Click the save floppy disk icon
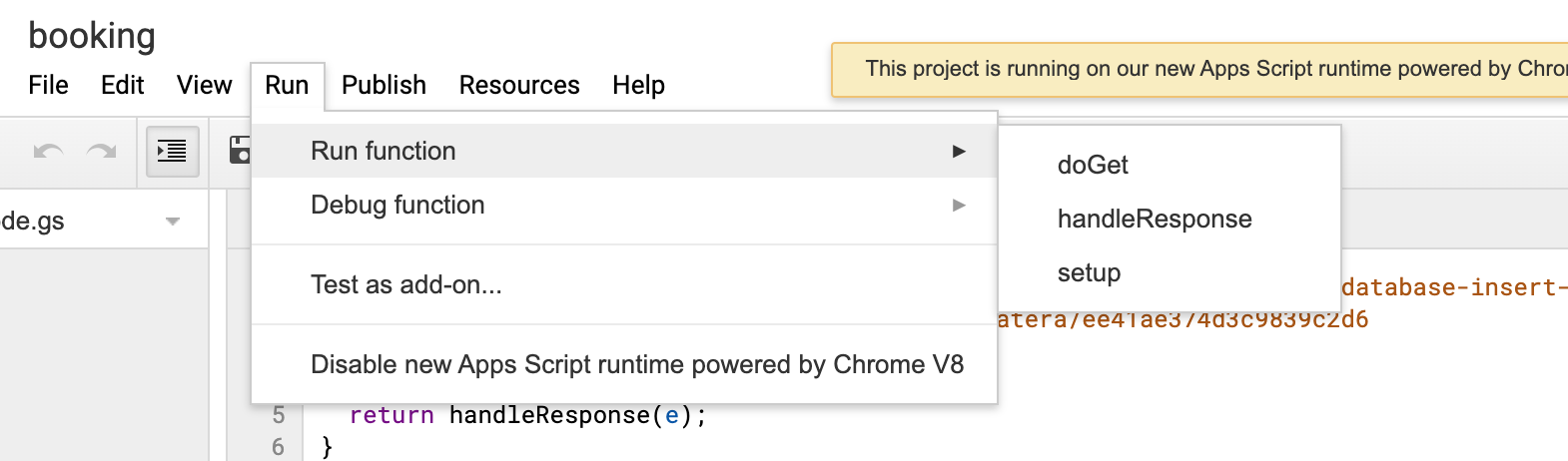The height and width of the screenshot is (461, 1568). [x=240, y=152]
